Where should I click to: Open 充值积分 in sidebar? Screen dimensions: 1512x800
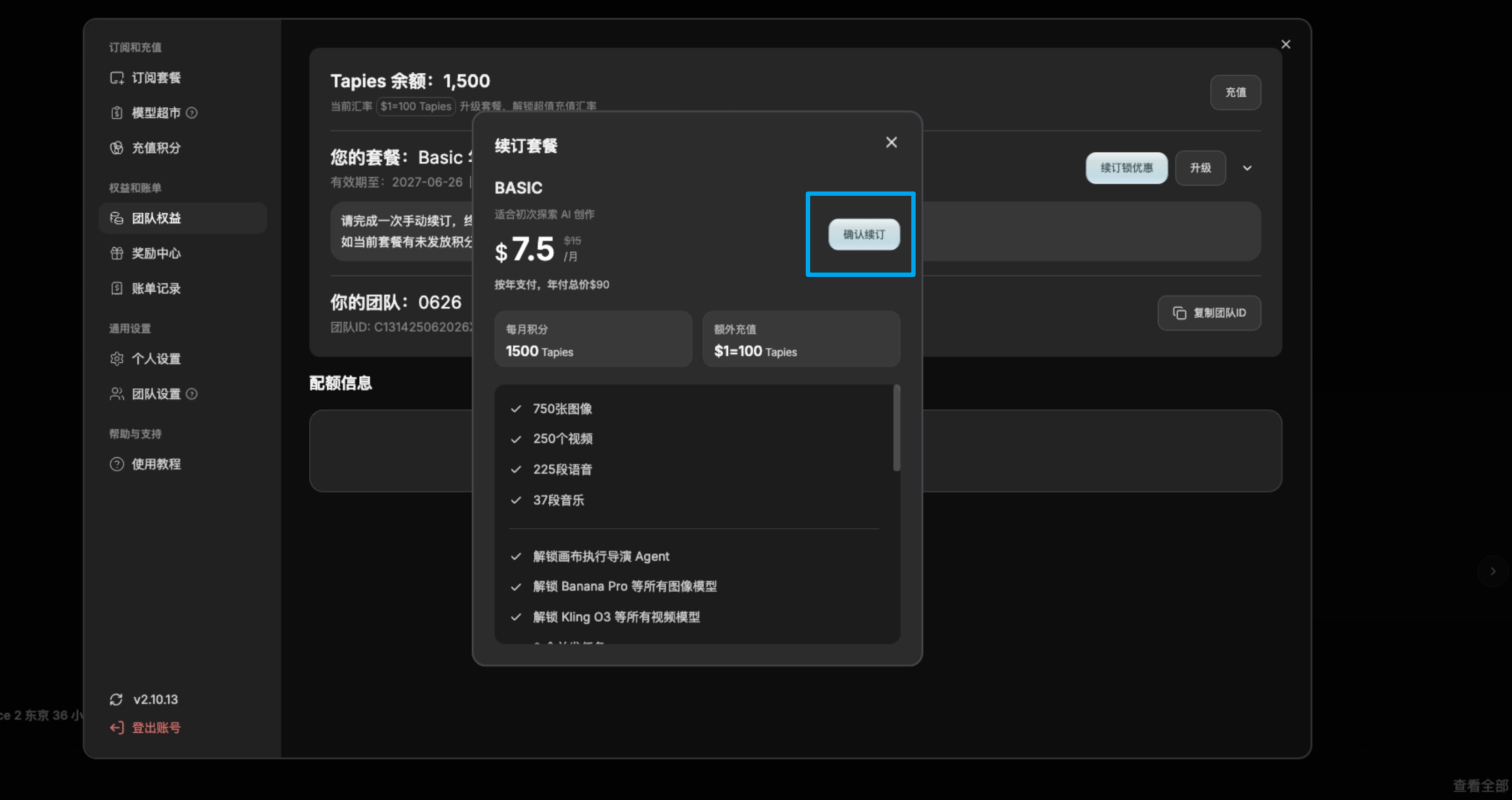(x=183, y=148)
